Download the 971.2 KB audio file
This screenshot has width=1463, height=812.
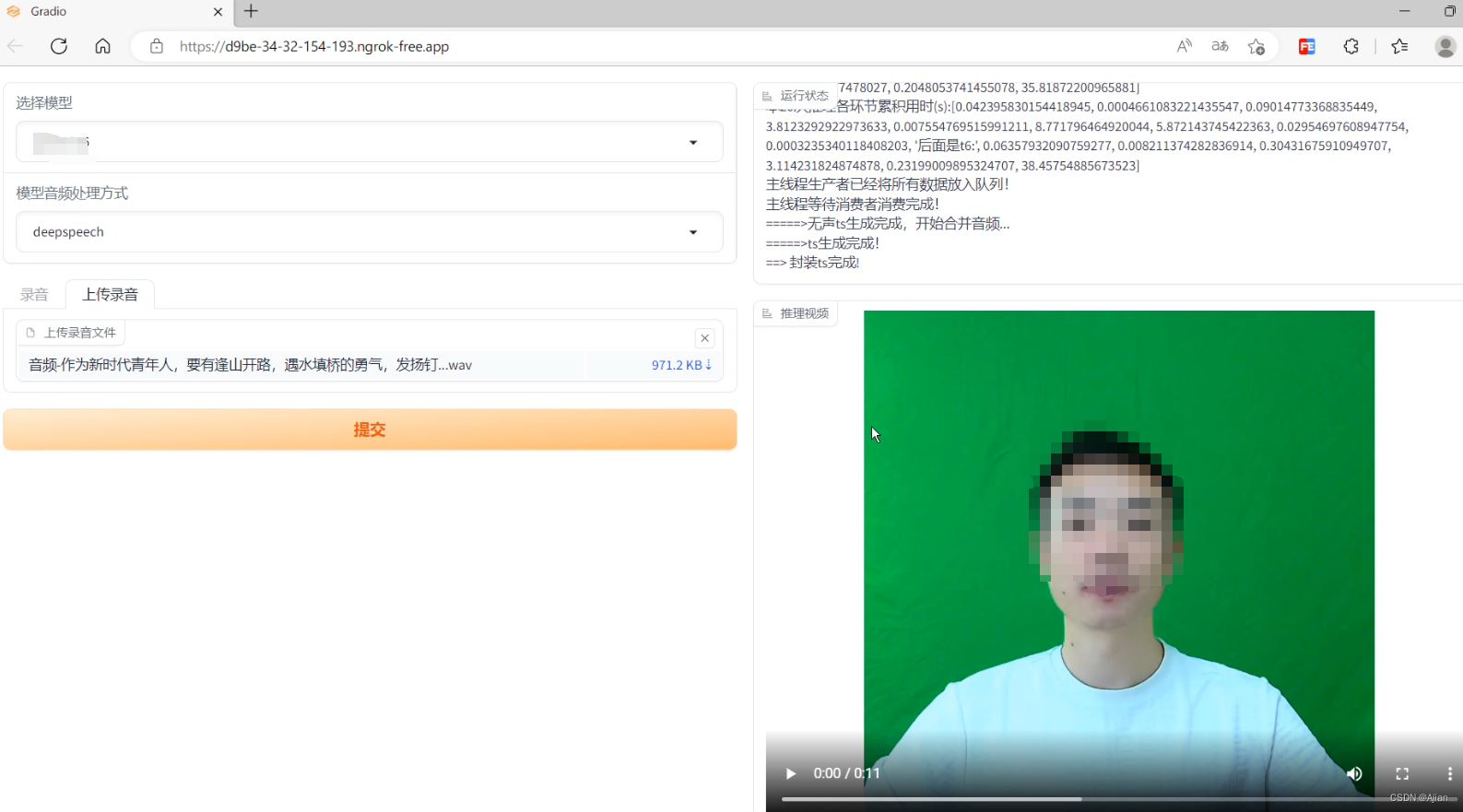[x=681, y=365]
